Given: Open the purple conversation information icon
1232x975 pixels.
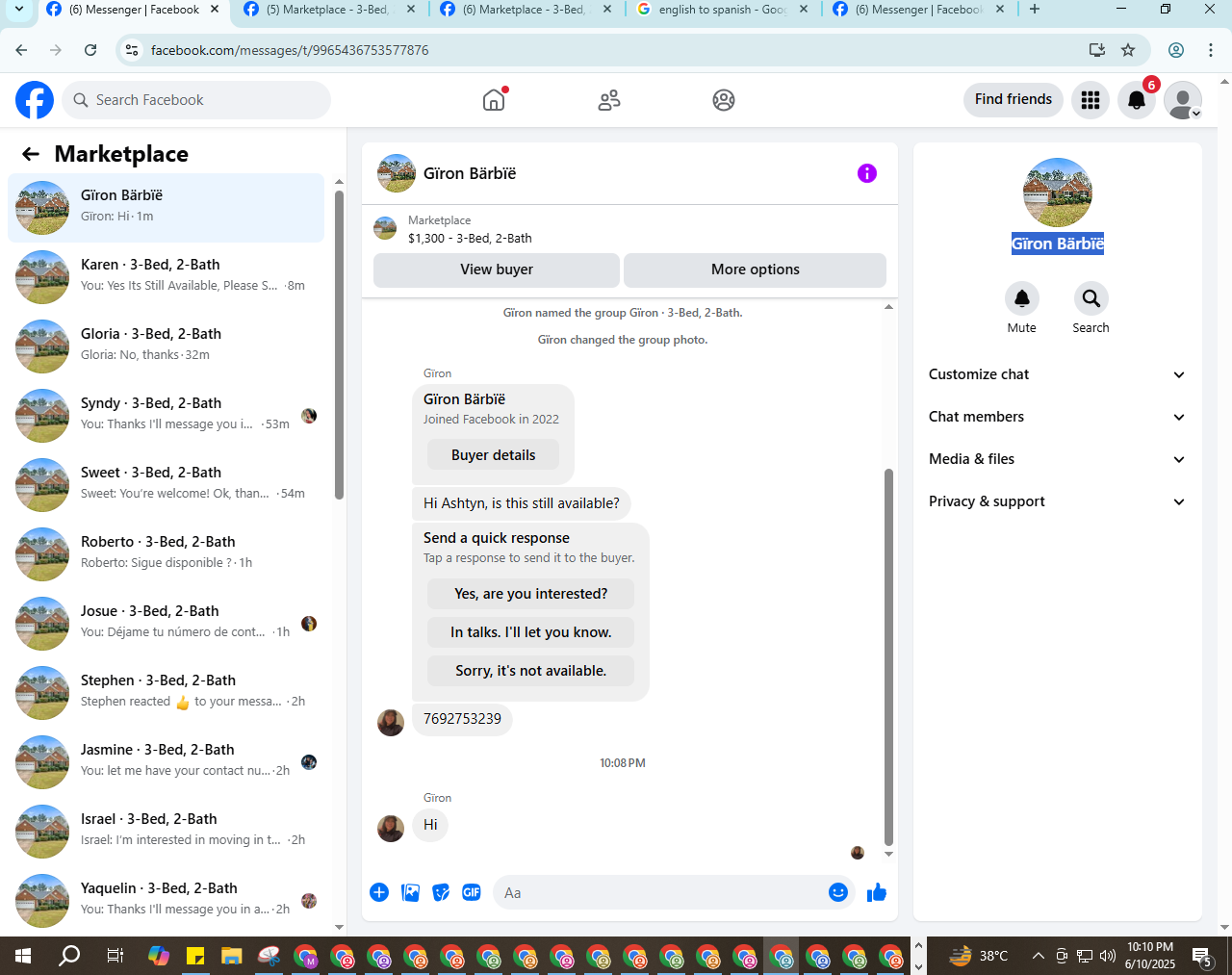Looking at the screenshot, I should (x=867, y=173).
